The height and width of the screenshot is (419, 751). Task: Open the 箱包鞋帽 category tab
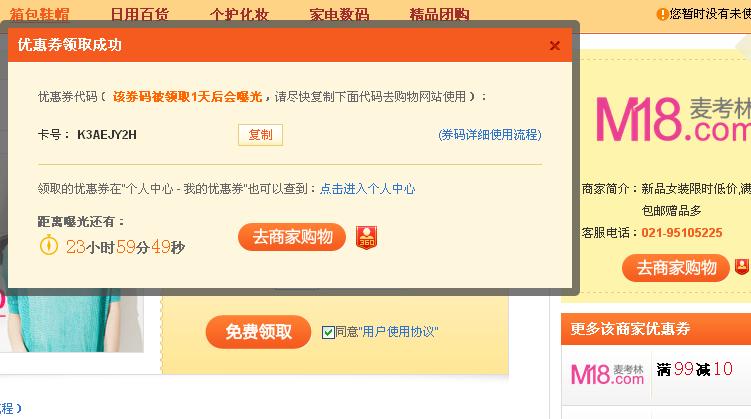click(40, 14)
